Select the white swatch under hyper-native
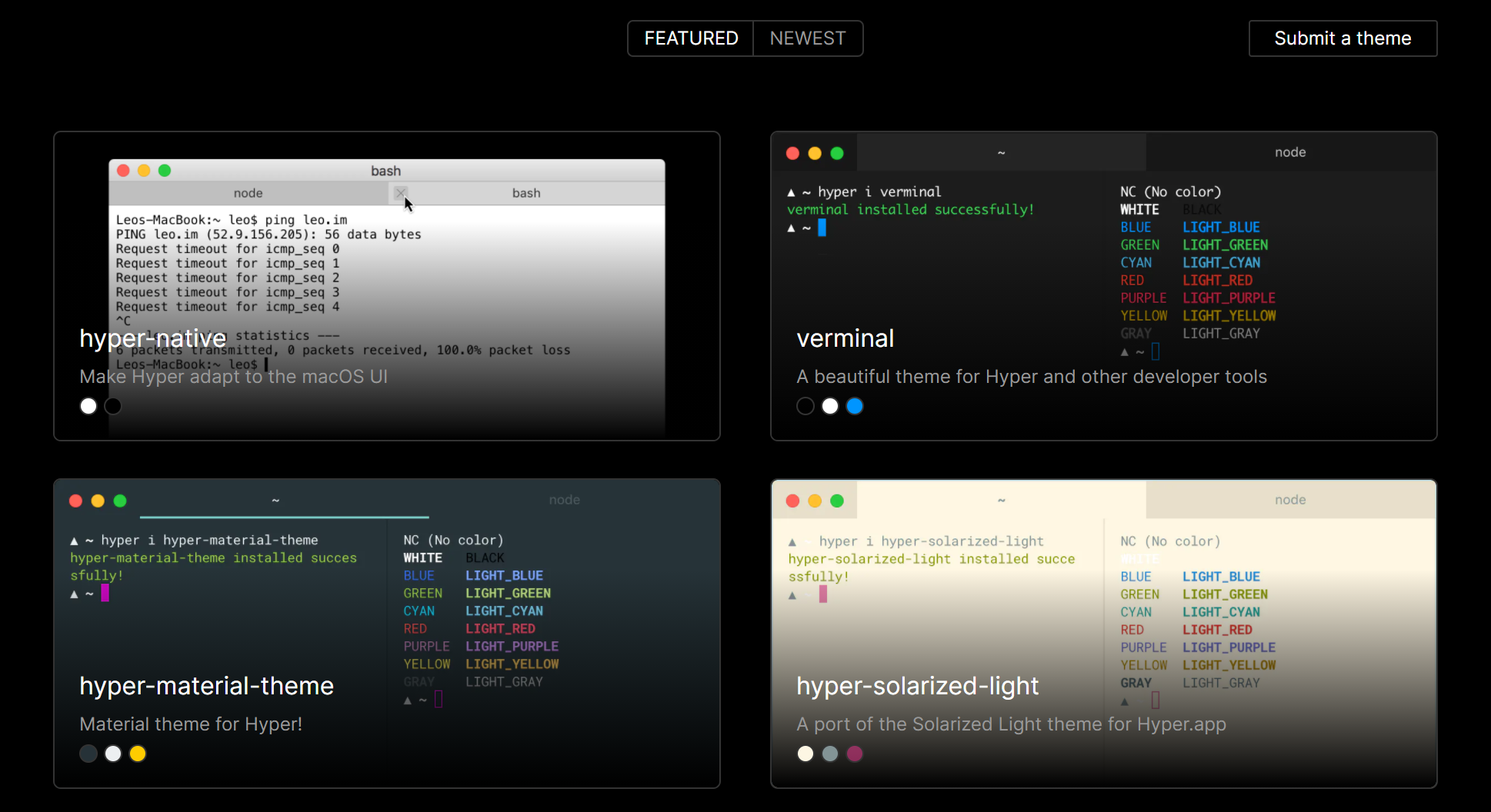The image size is (1491, 812). point(88,406)
